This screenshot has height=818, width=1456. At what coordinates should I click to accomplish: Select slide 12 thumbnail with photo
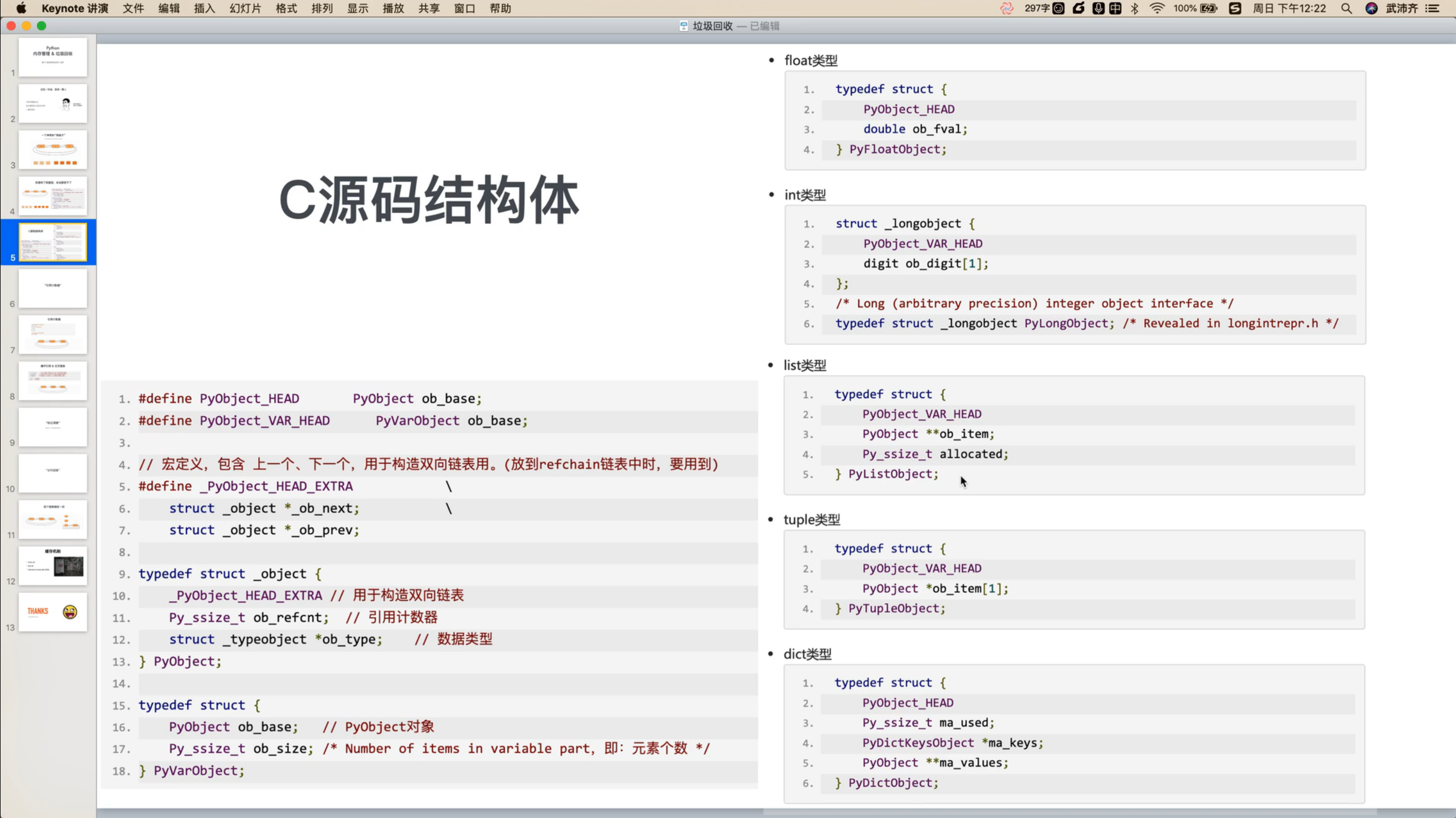(53, 566)
